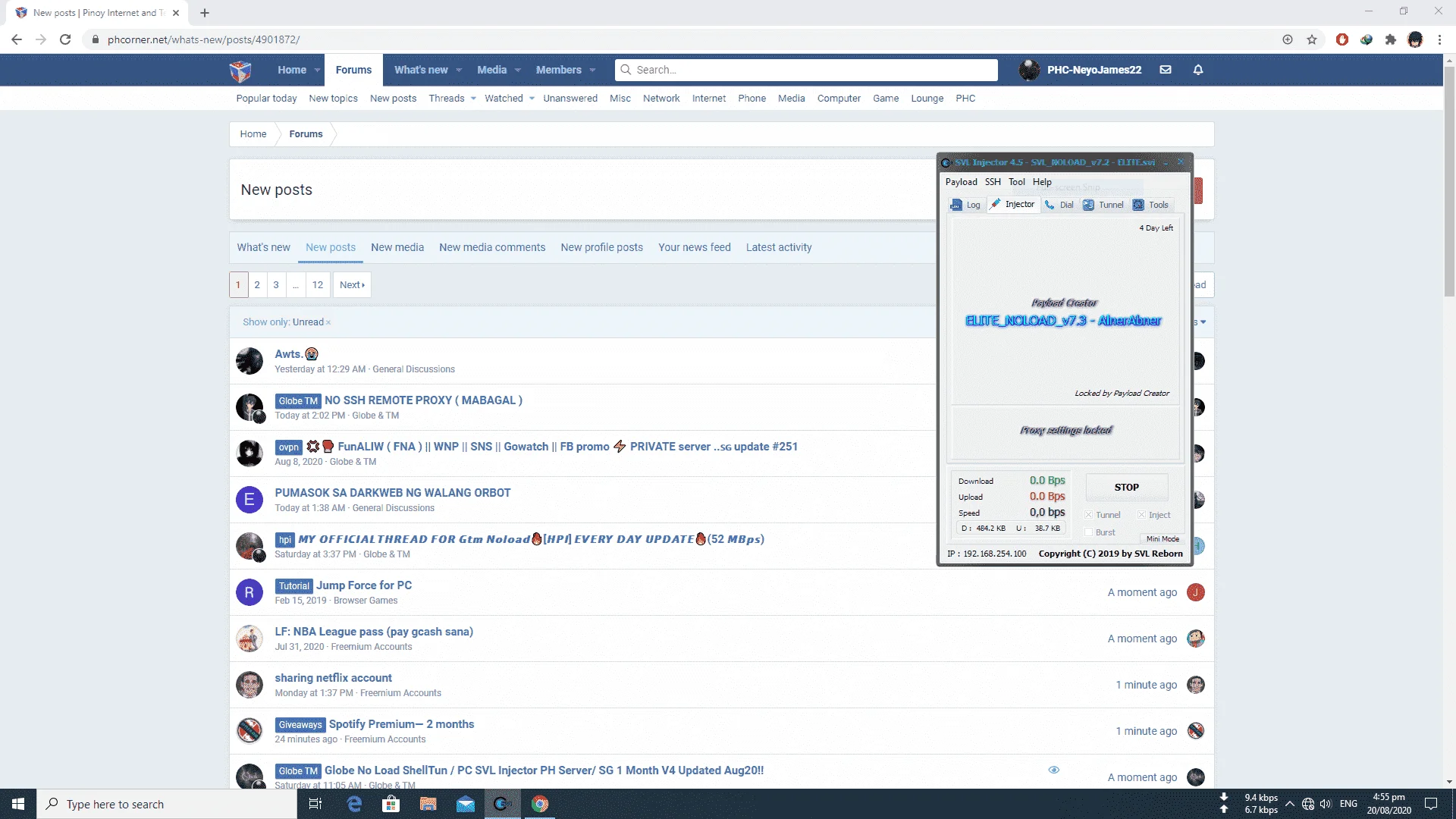1456x819 pixels.
Task: Click the Globe TM prefix label on NO SSH thread
Action: click(x=297, y=401)
